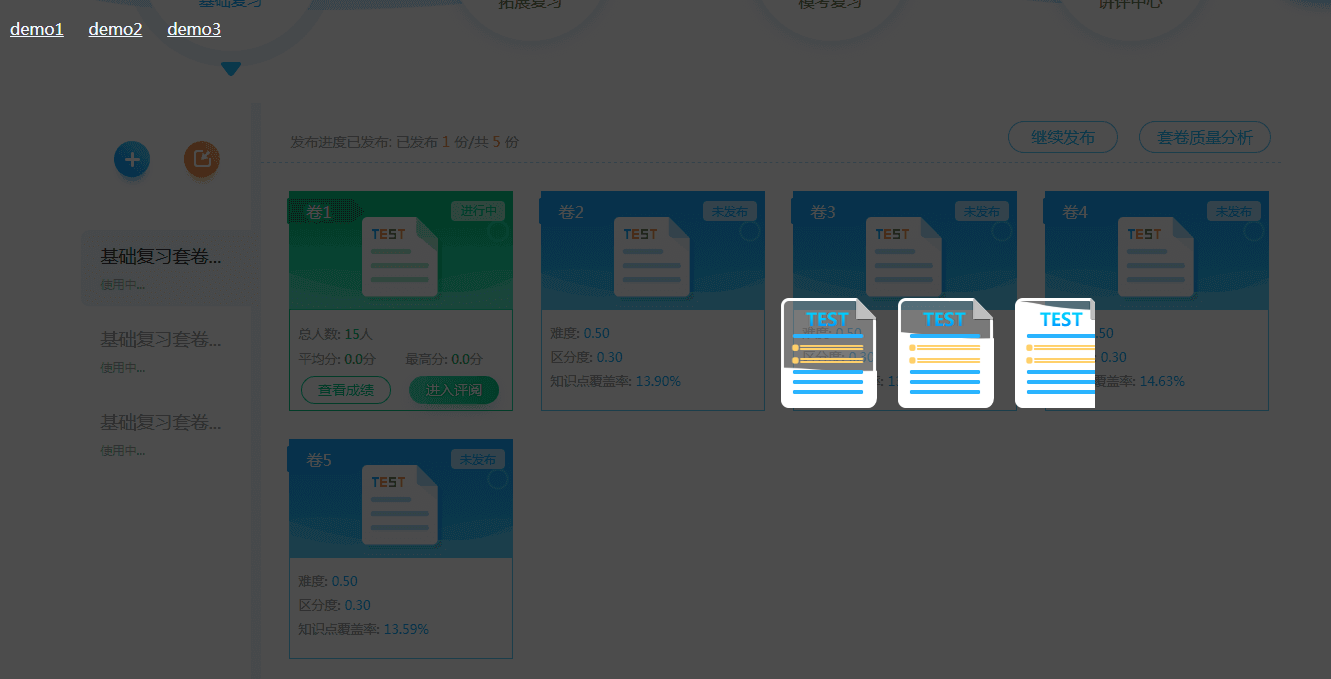Viewport: 1331px width, 679px height.
Task: Click the 套卷质量分析 button
Action: coord(1205,138)
